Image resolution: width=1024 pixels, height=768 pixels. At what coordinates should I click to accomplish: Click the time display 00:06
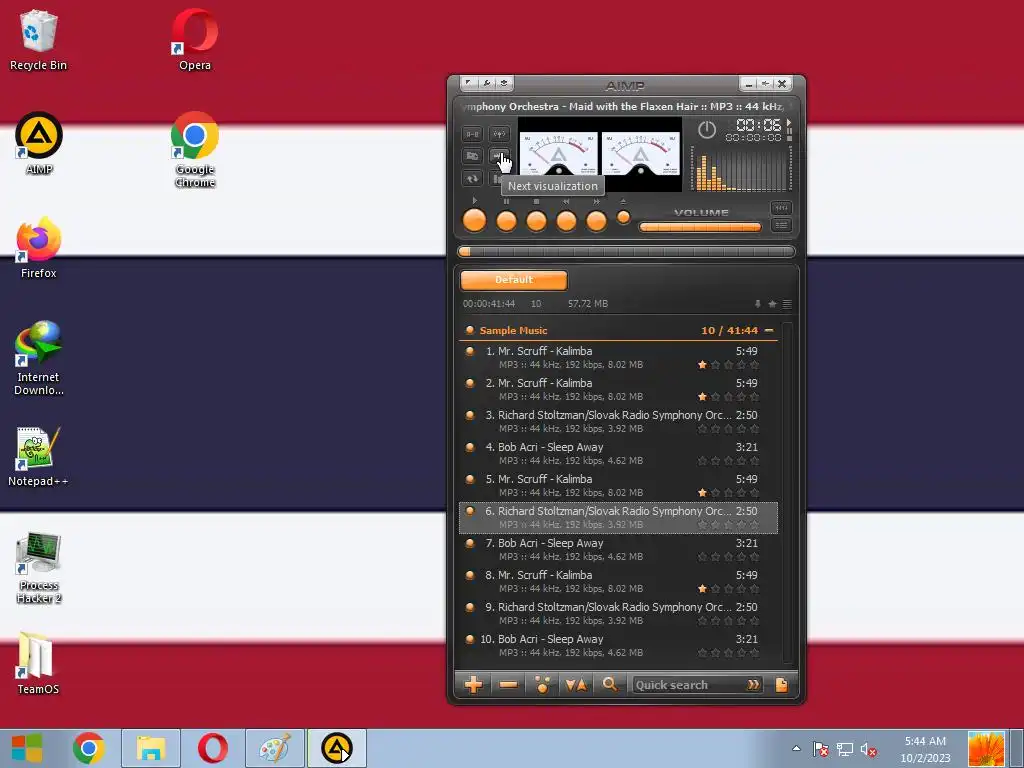(x=758, y=124)
